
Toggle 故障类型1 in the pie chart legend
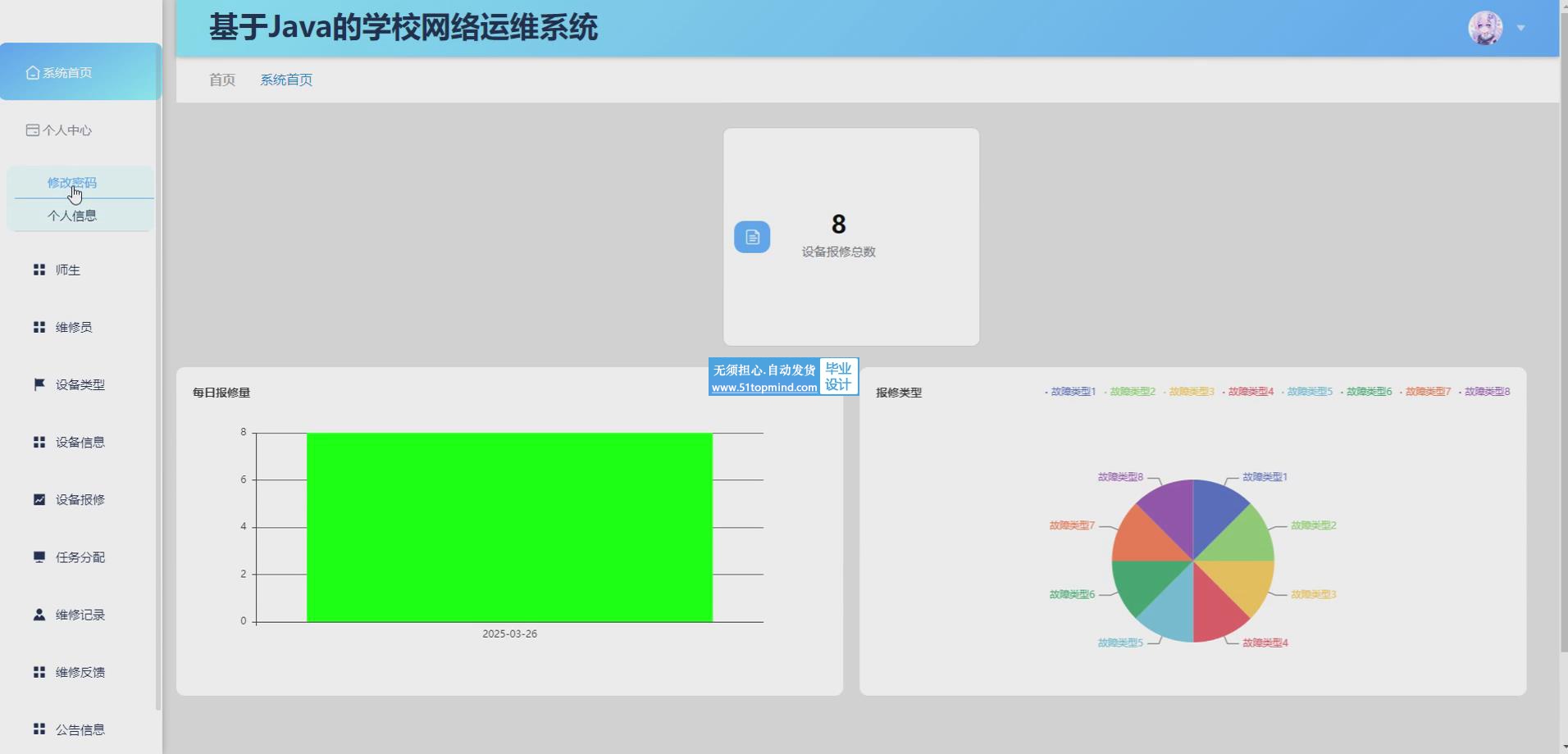[x=1071, y=392]
